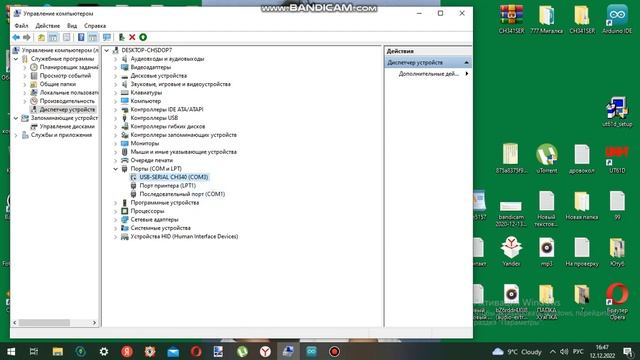The image size is (640, 360).
Task: Select the uTorrent desktop shortcut
Action: [547, 158]
